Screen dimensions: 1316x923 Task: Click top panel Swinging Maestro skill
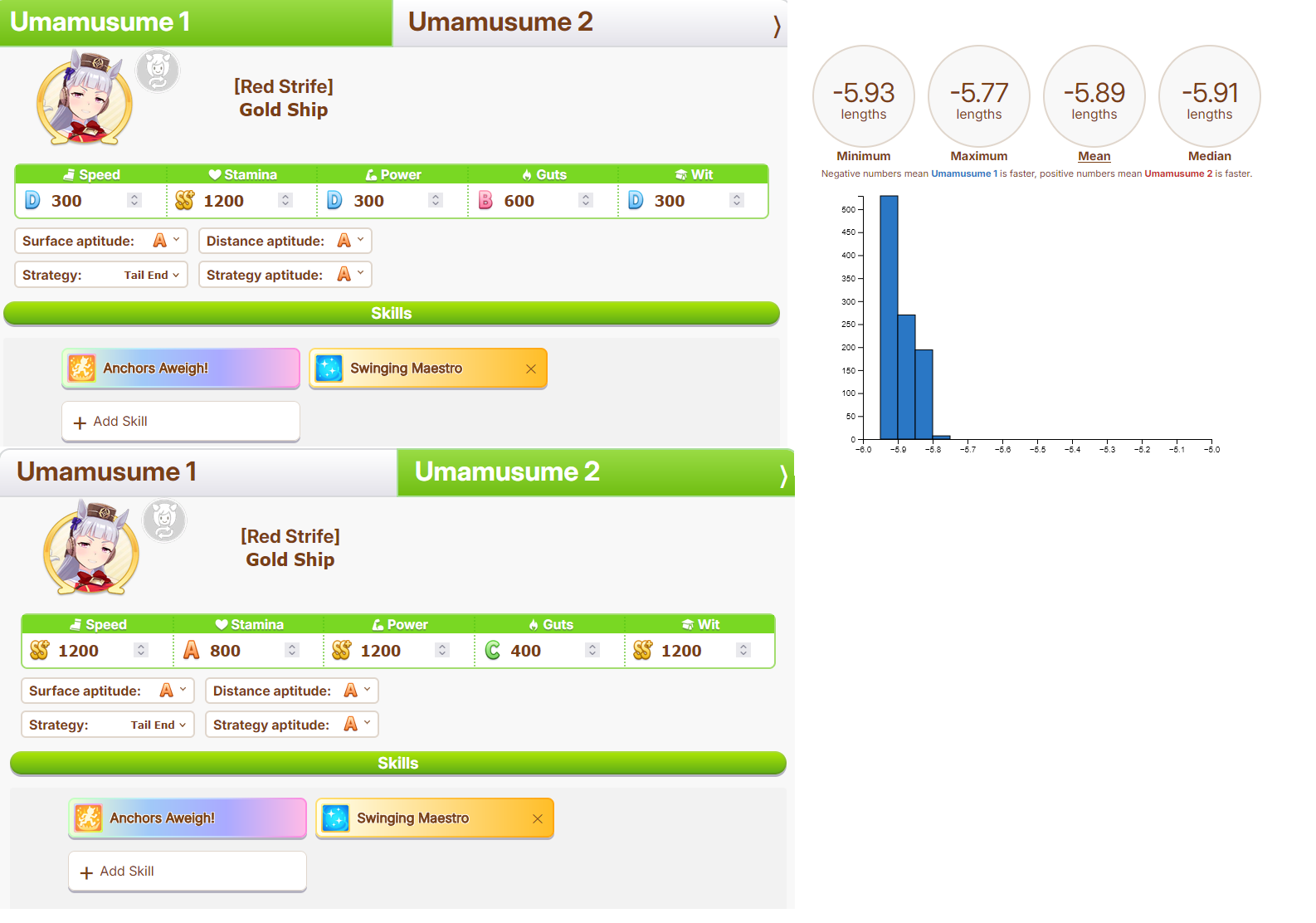[428, 369]
